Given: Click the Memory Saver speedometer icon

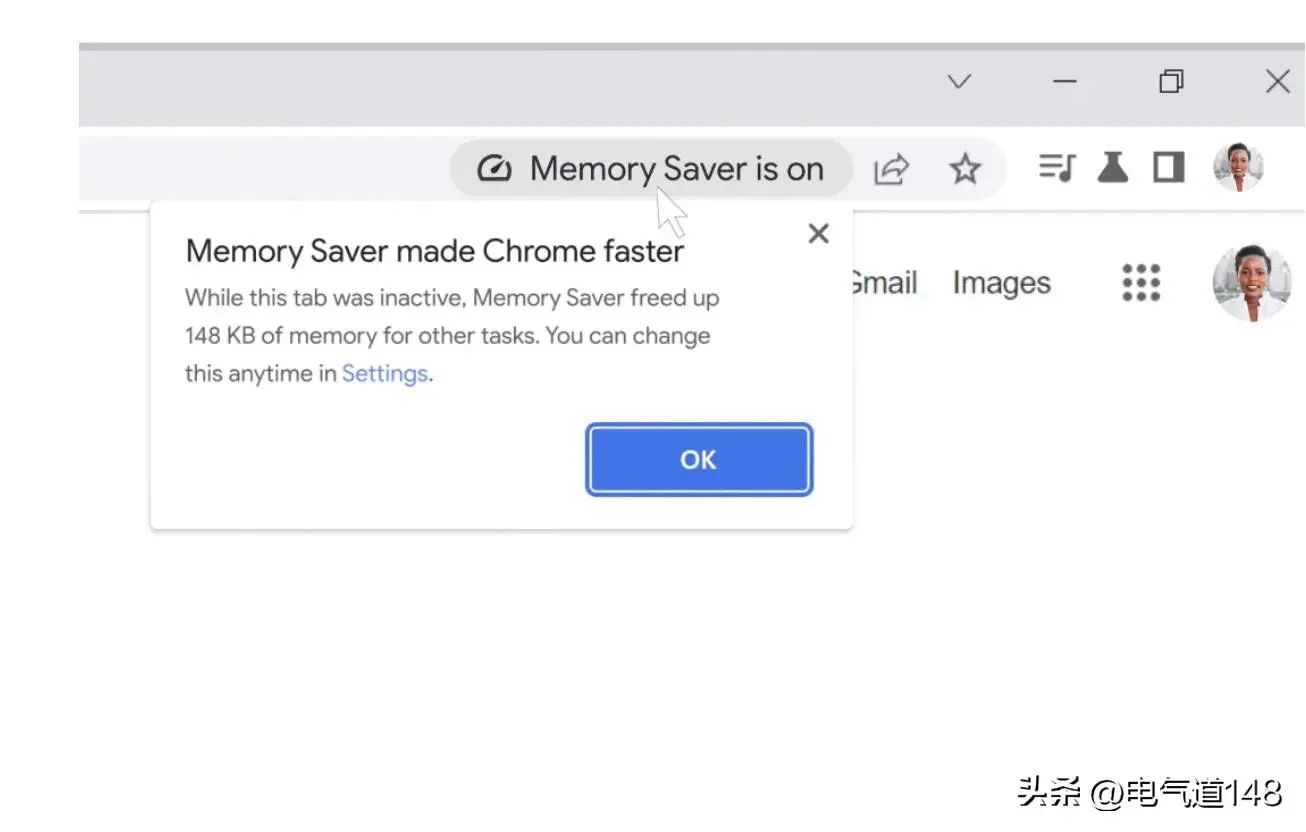Looking at the screenshot, I should point(494,168).
